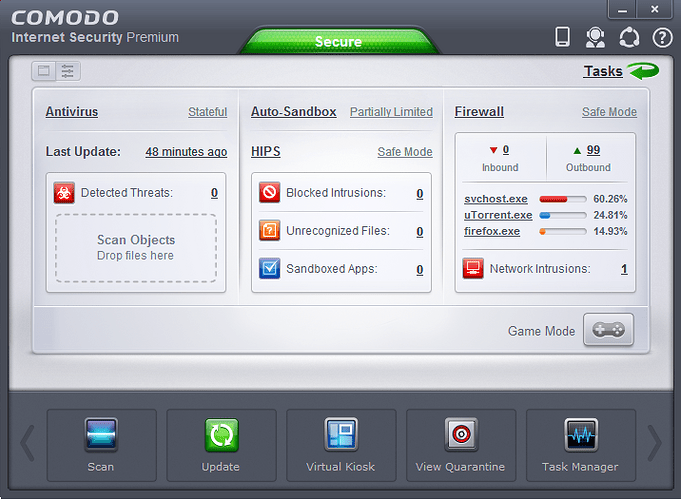
Task: View outbound connections count 99
Action: tap(593, 150)
